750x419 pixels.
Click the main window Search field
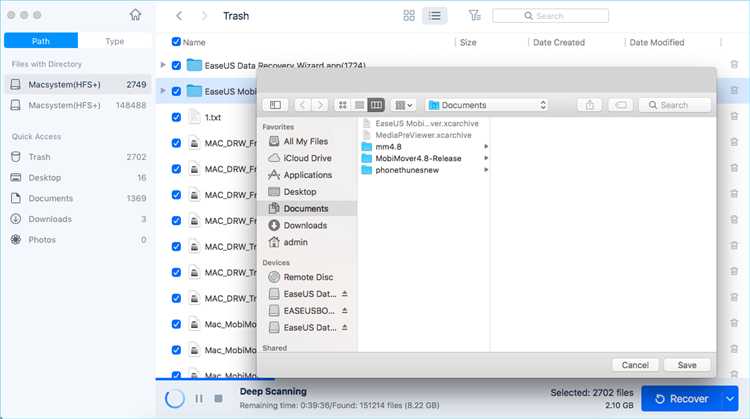pos(551,16)
